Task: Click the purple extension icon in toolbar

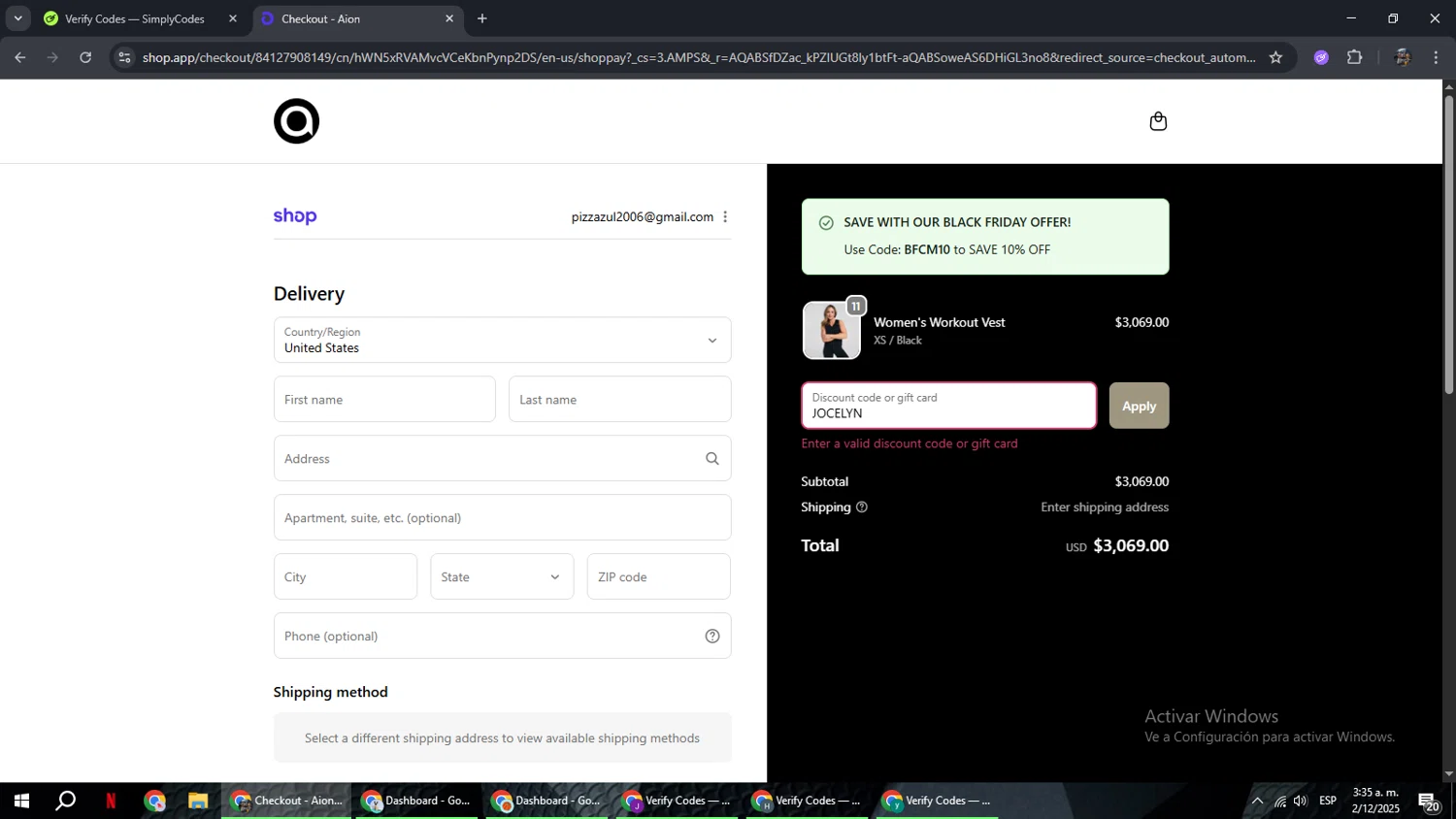Action: pos(1321,57)
